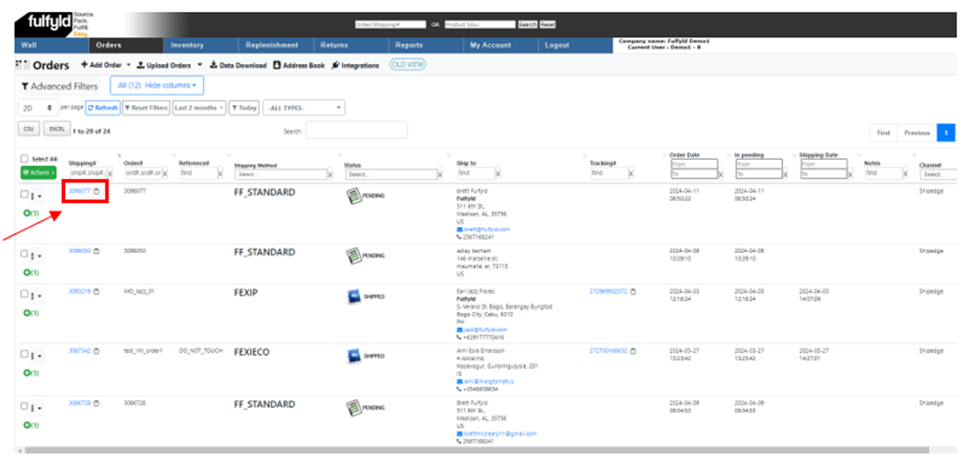Open the Address Book
Viewport: 975px width, 462px height.
pos(301,65)
